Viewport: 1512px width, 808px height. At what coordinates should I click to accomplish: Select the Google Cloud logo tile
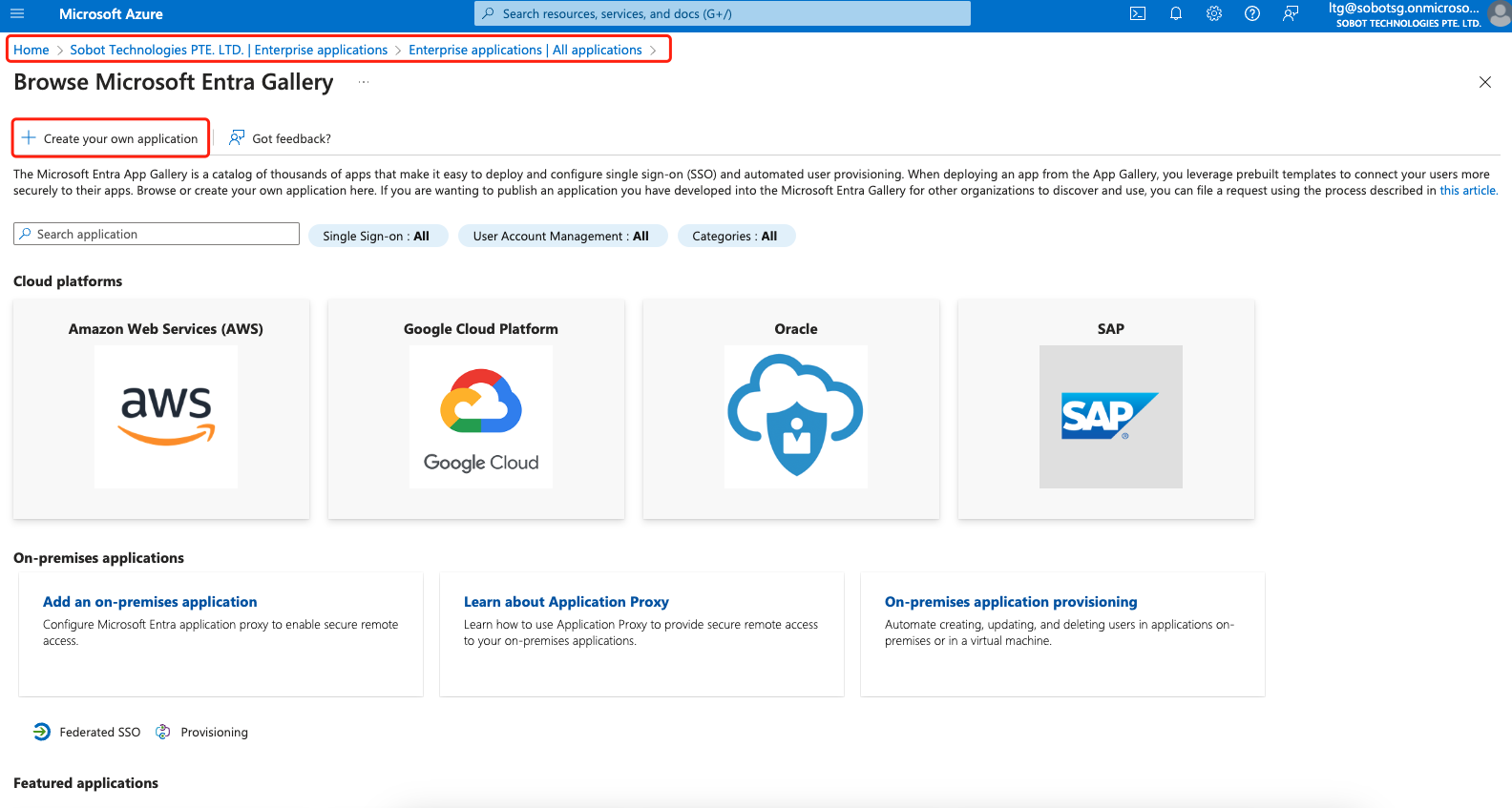[x=481, y=417]
